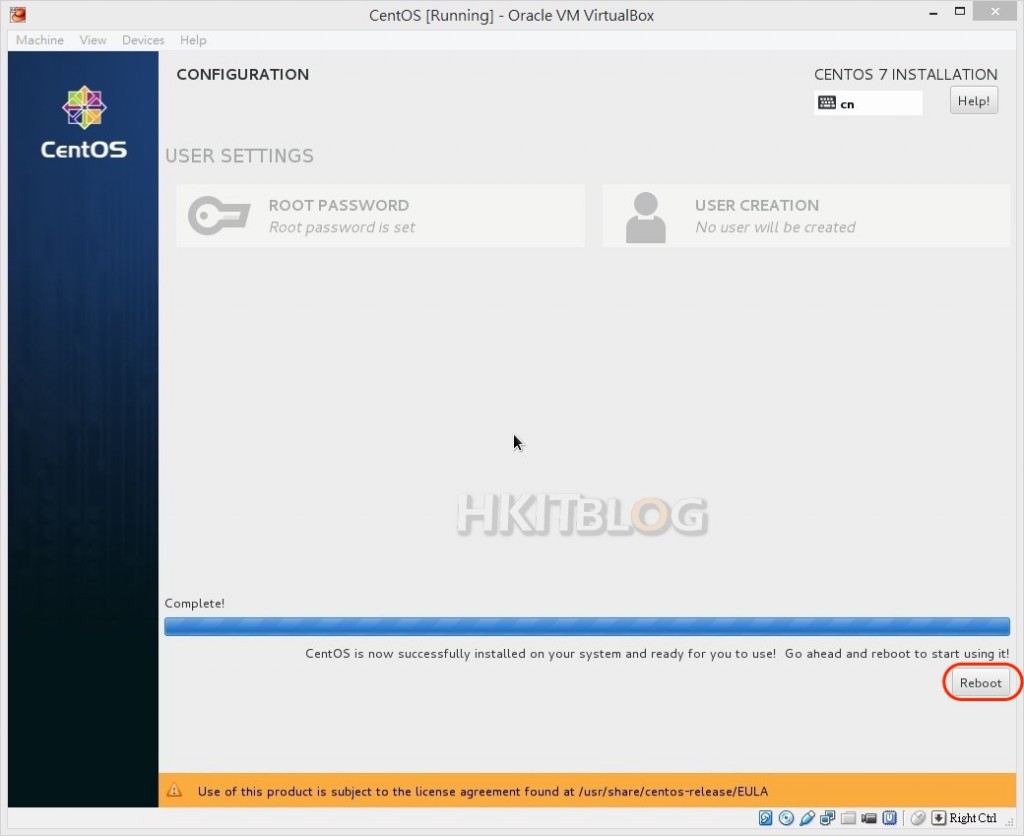
Task: Click the CentOS logo in sidebar
Action: 84,123
